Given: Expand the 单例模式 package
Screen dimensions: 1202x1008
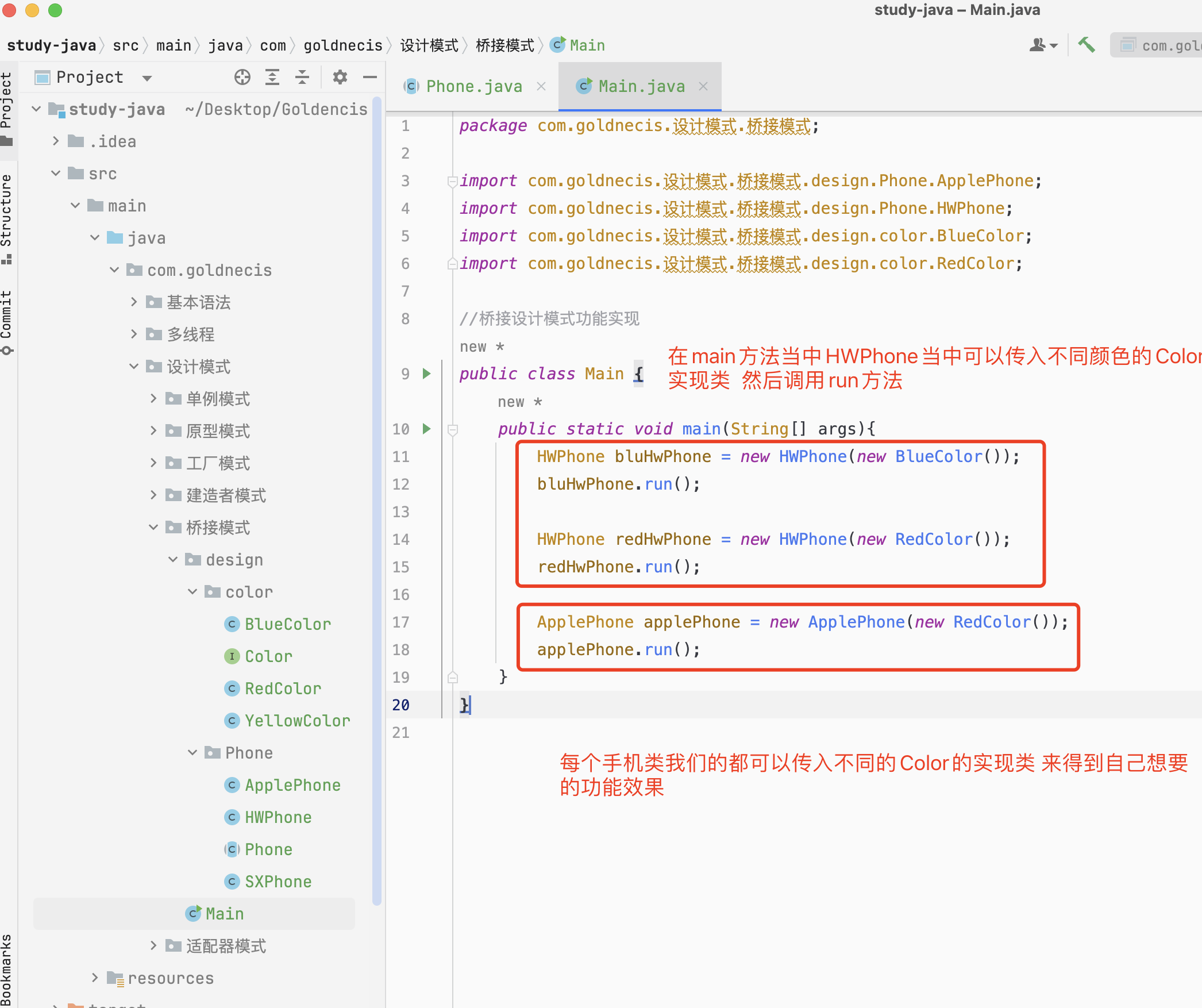Looking at the screenshot, I should coord(153,398).
